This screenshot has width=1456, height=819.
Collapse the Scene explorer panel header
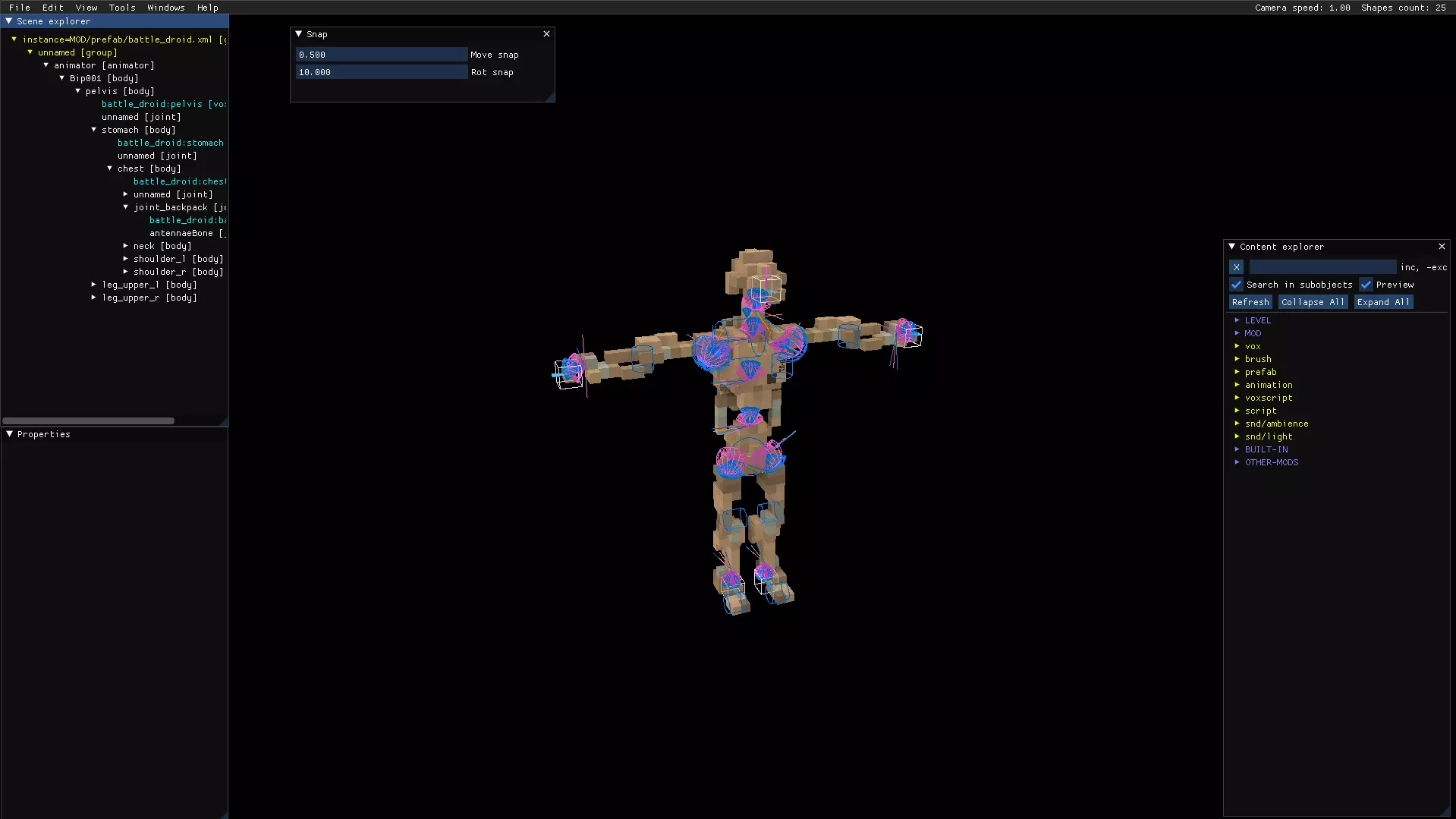click(9, 21)
